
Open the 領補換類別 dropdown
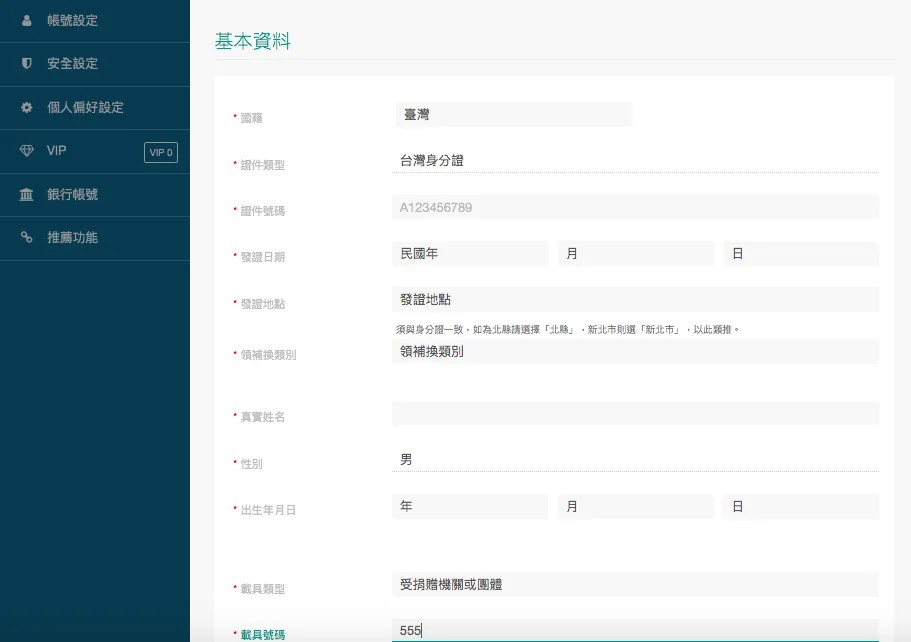pyautogui.click(x=636, y=352)
